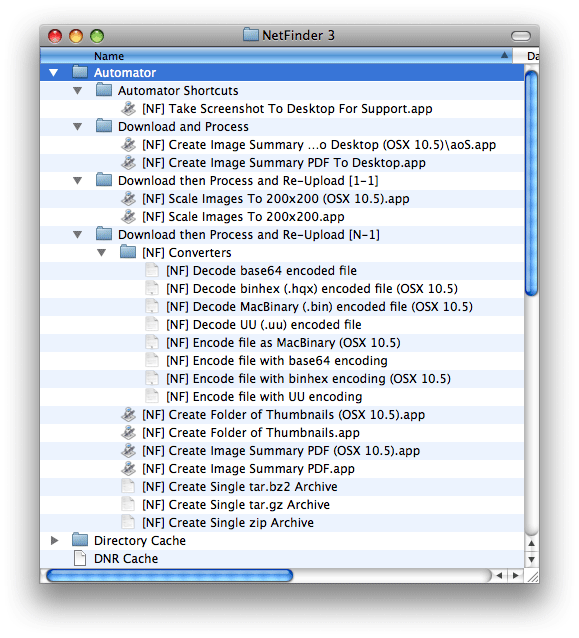
Task: Toggle toolbar with the title bar pill button
Action: [521, 36]
